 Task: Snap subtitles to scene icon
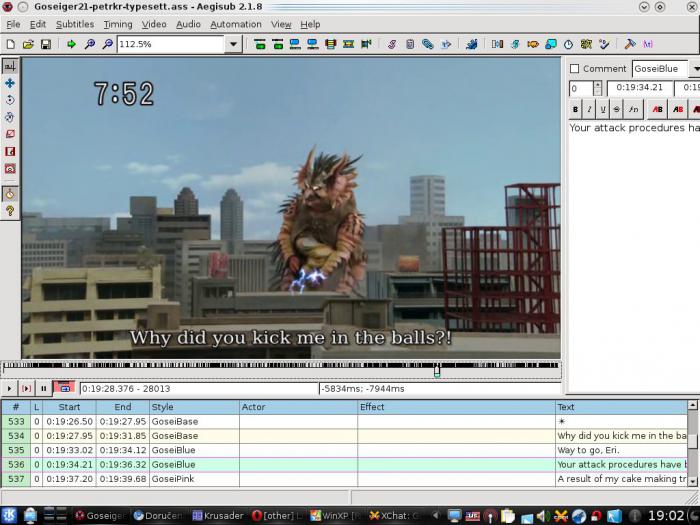tap(348, 44)
